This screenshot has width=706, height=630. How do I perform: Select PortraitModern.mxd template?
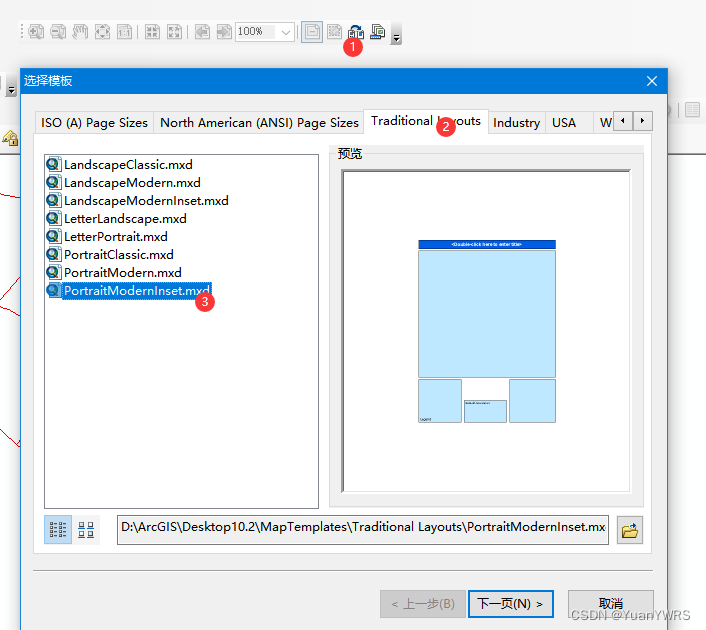click(123, 272)
